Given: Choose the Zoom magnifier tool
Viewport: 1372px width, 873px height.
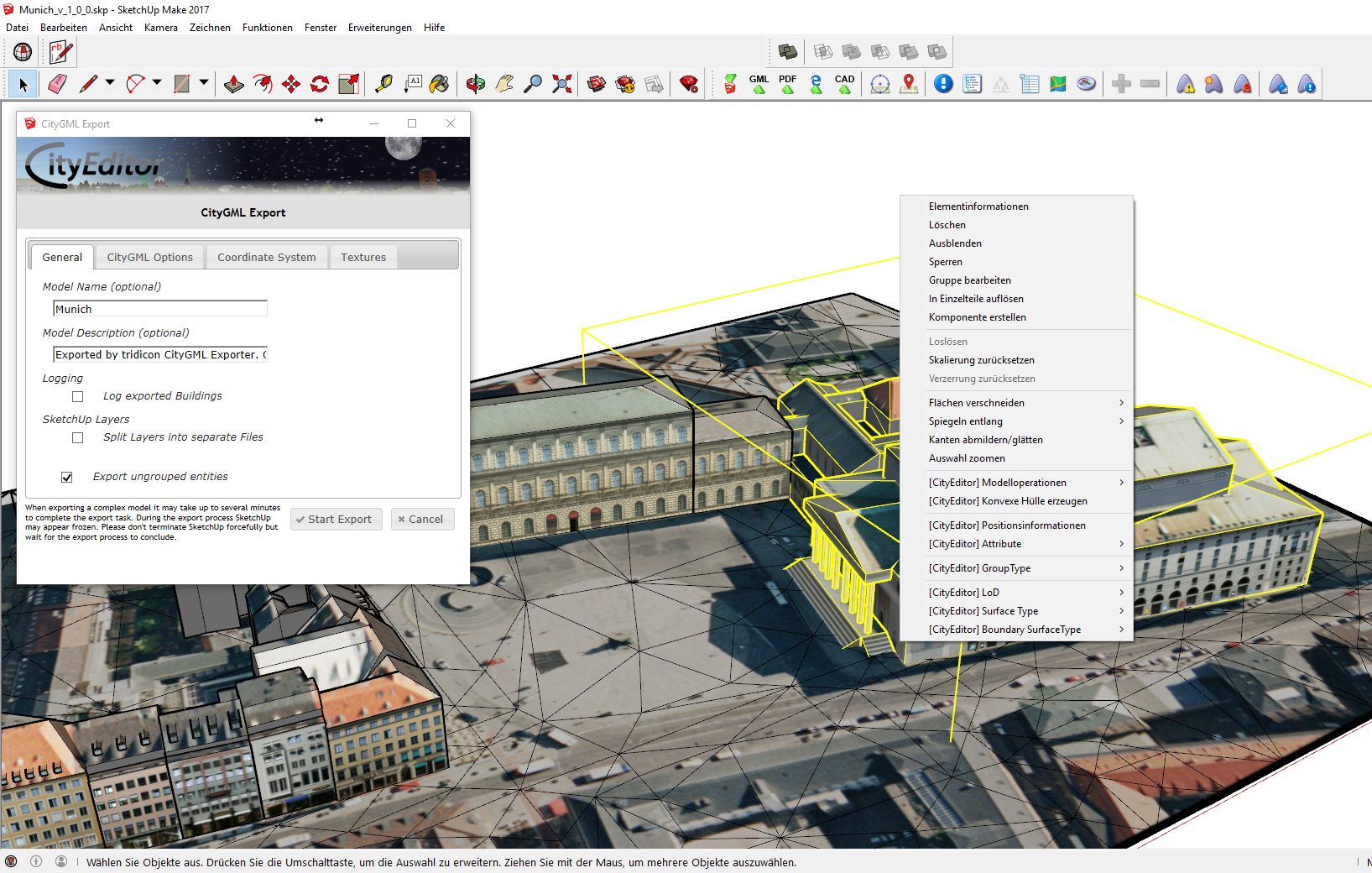Looking at the screenshot, I should pos(533,84).
